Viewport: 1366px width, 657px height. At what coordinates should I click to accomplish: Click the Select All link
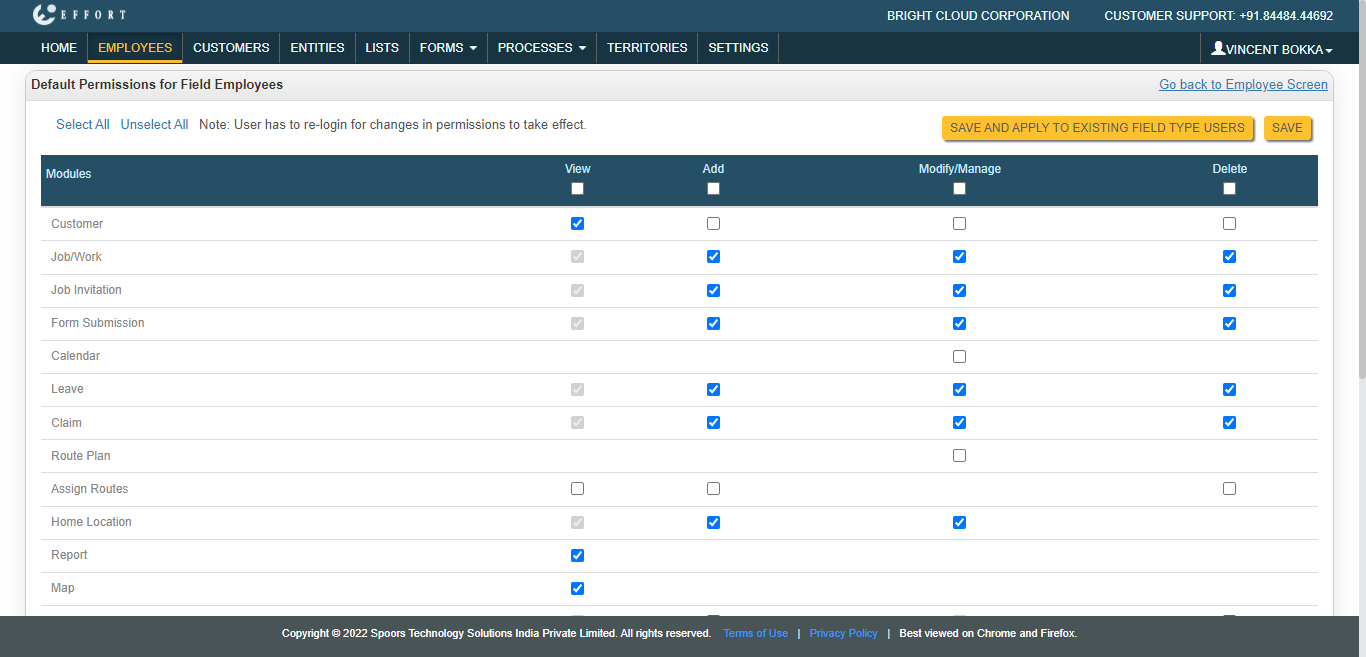(83, 125)
